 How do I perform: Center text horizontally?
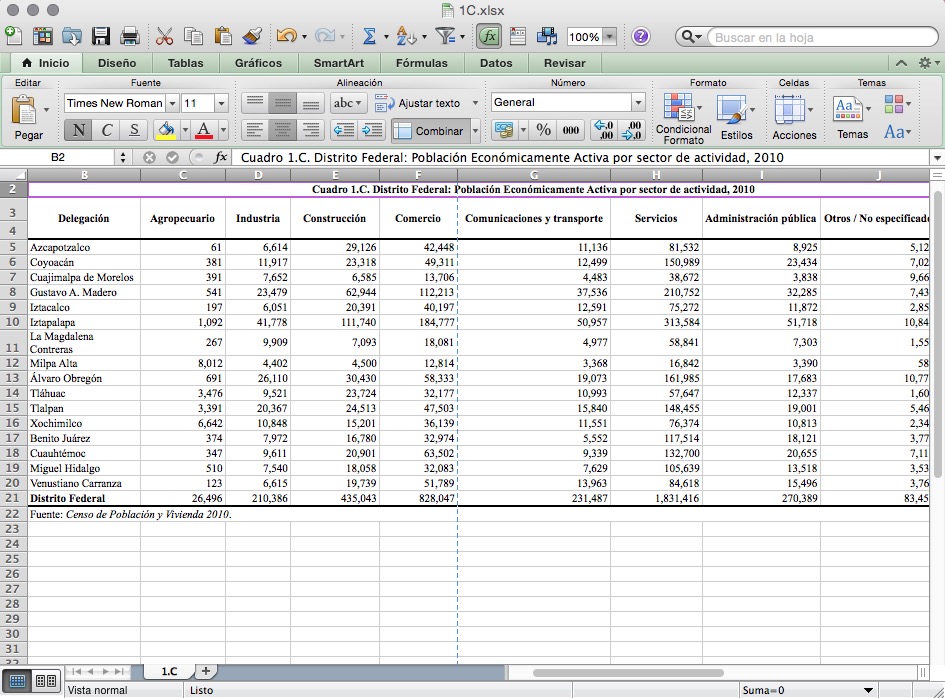point(283,130)
